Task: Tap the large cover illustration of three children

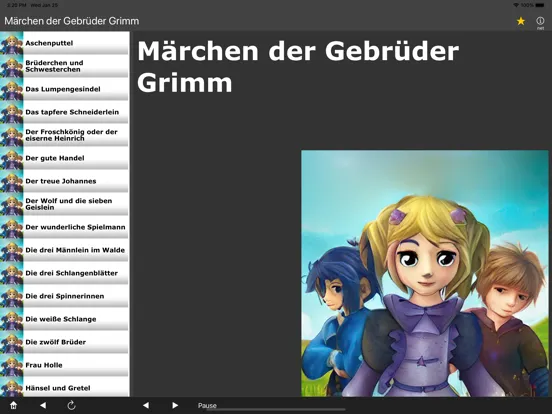Action: (x=425, y=274)
